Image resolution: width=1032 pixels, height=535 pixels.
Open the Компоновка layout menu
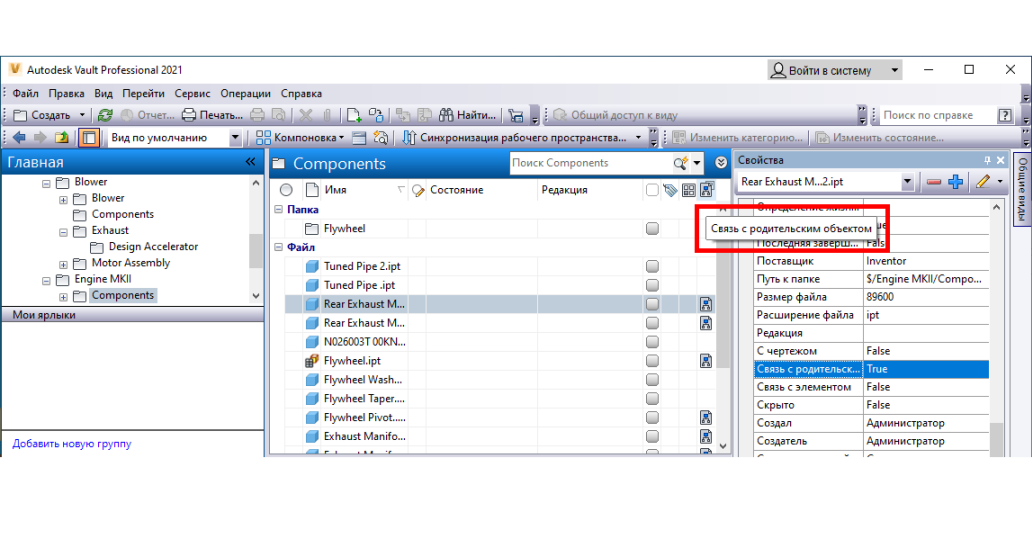[300, 138]
